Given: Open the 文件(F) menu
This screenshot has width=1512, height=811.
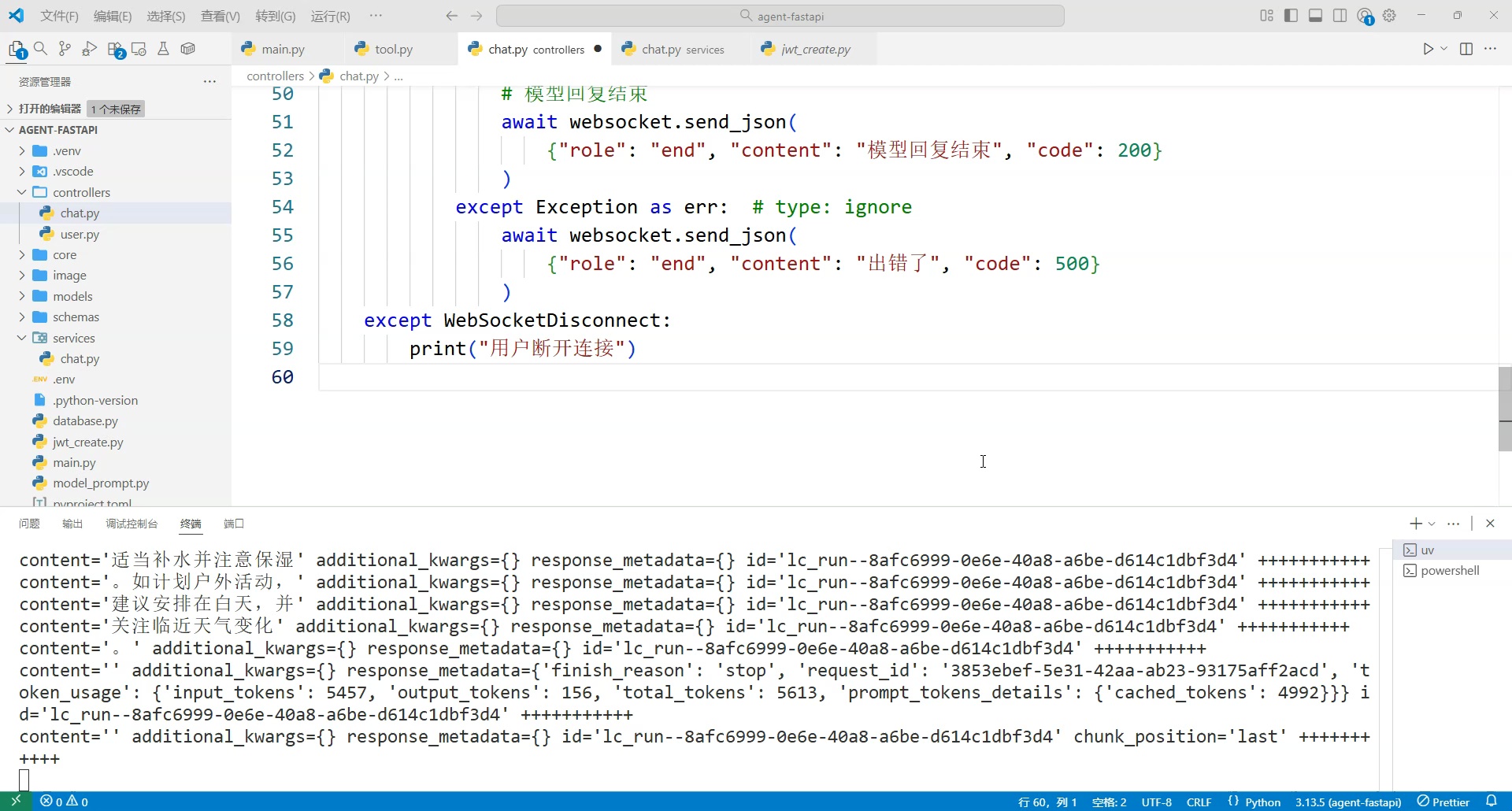Looking at the screenshot, I should click(59, 16).
